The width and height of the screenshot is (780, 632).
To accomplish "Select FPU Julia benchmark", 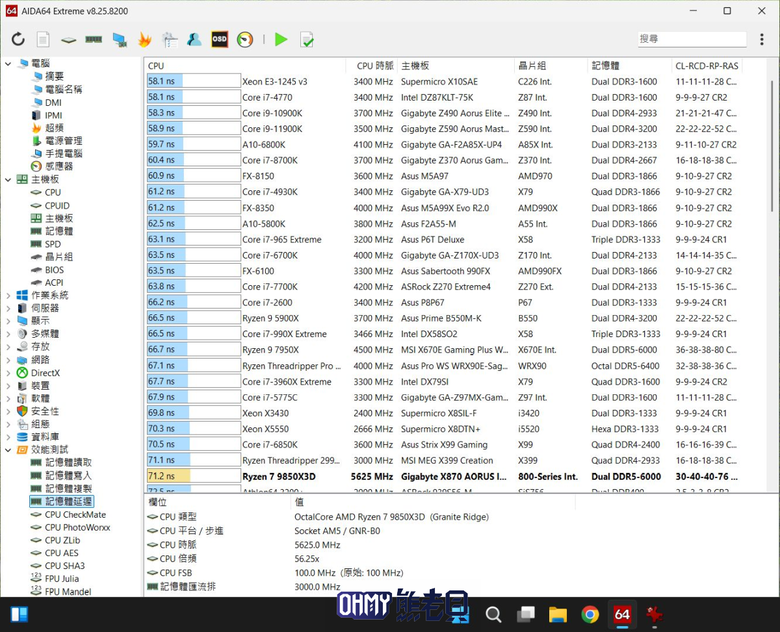I will tap(62, 579).
